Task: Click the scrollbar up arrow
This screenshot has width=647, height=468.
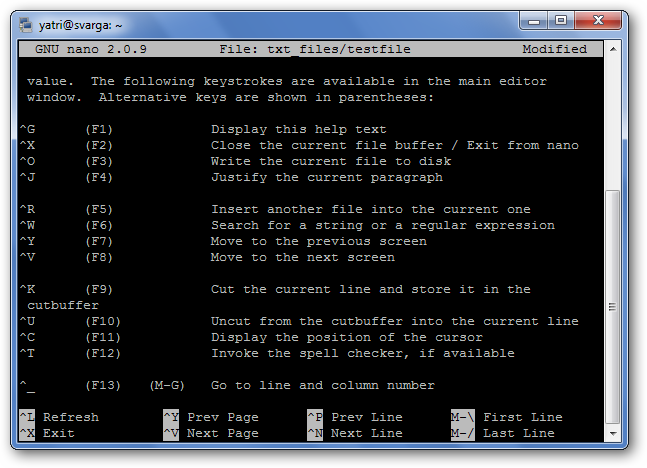Action: pos(613,49)
